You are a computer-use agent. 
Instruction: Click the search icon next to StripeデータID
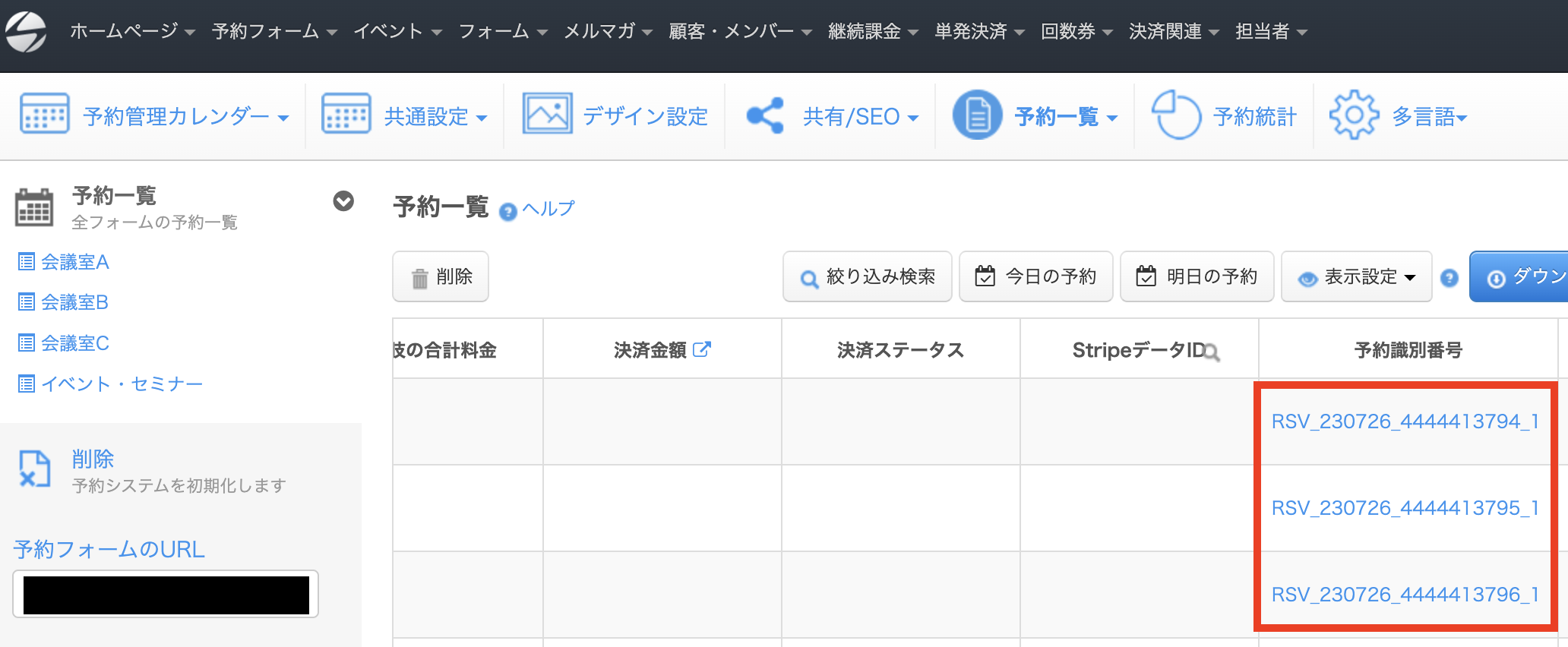(1212, 352)
